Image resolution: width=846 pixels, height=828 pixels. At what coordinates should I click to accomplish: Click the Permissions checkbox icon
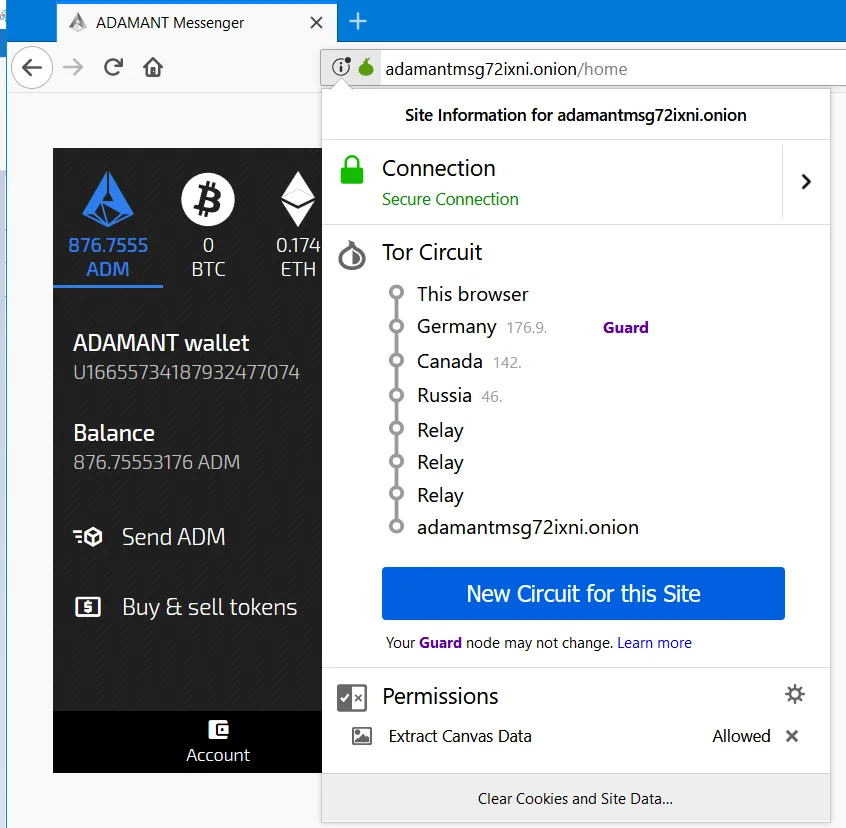(352, 697)
